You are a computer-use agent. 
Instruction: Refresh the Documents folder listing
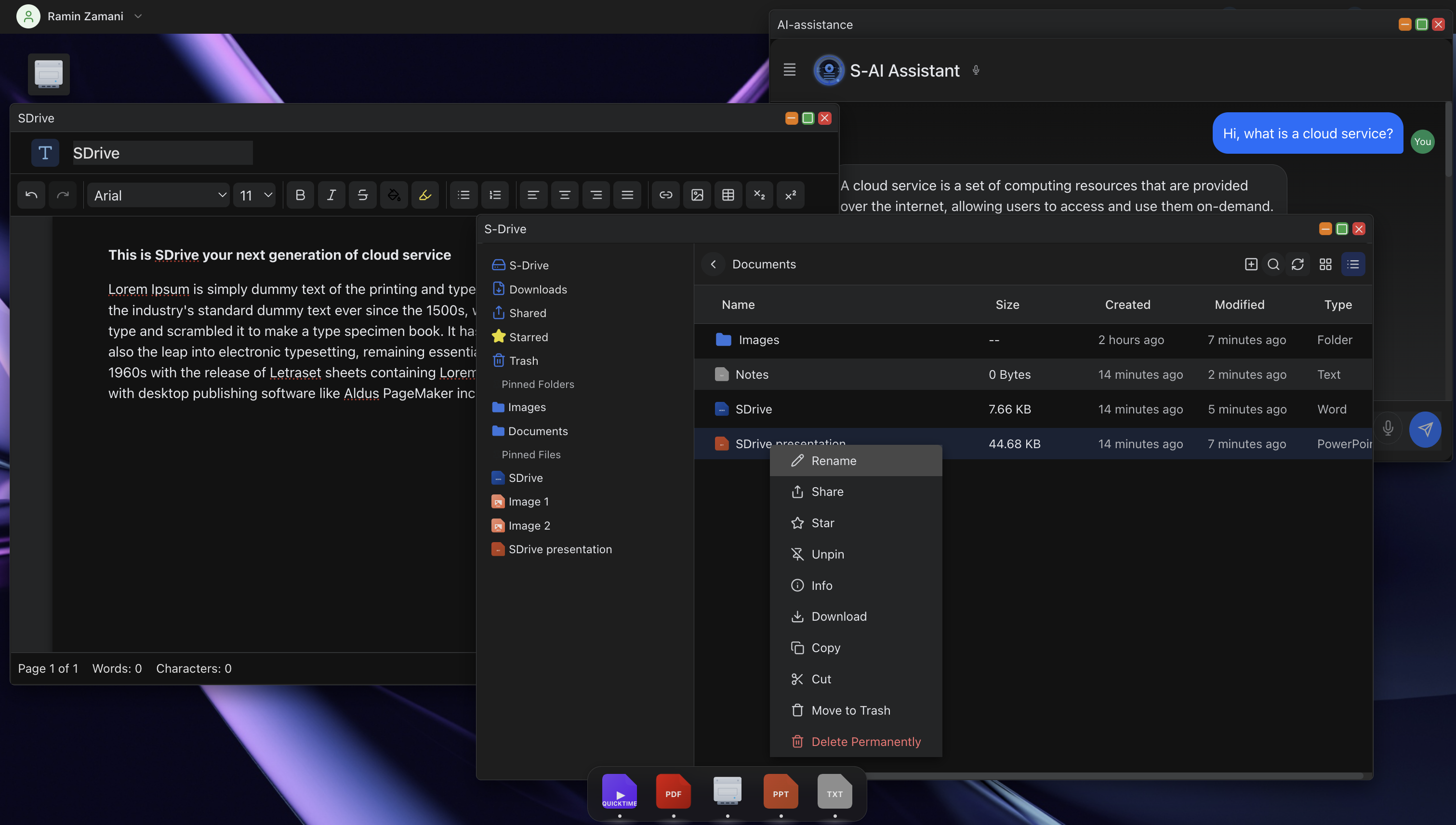point(1297,265)
